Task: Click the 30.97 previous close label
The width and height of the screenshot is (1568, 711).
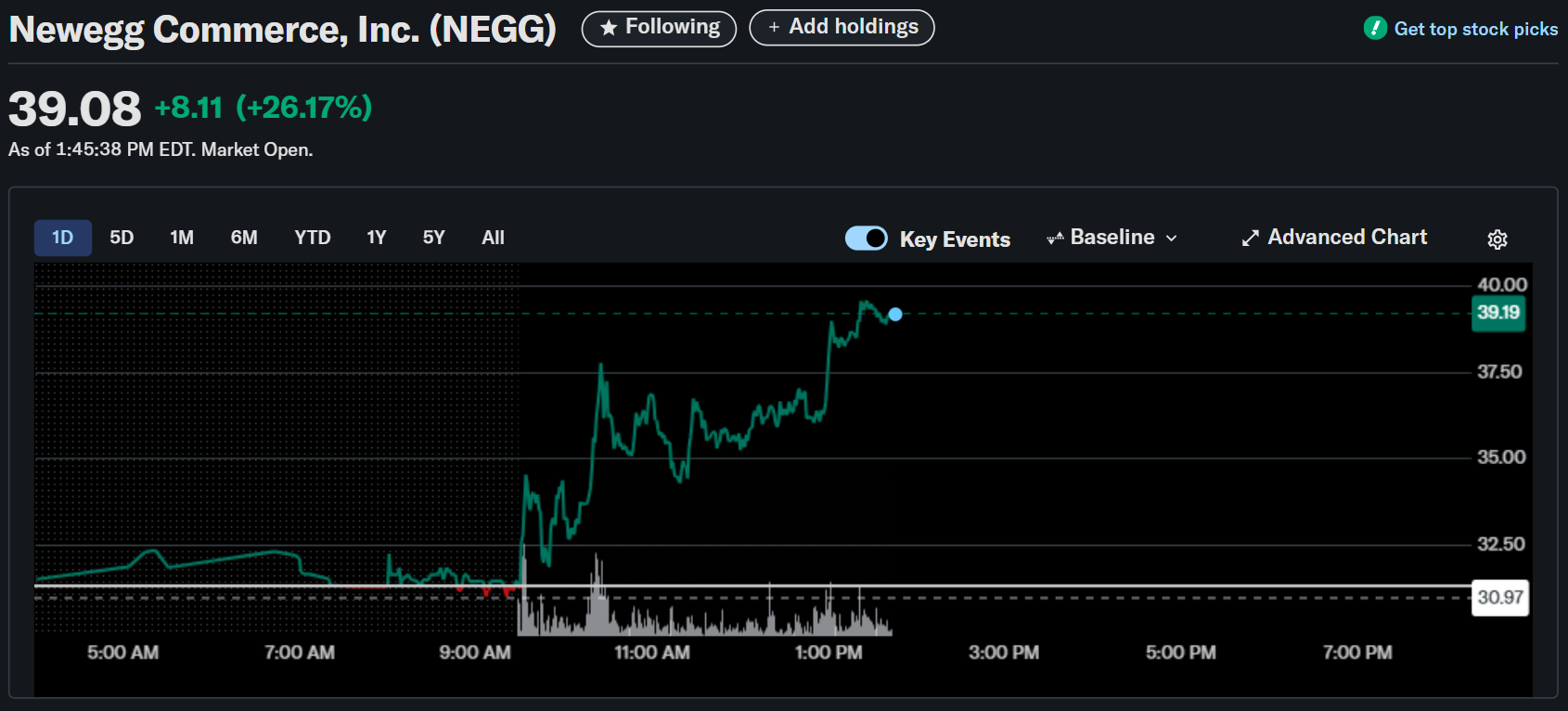Action: coord(1500,598)
